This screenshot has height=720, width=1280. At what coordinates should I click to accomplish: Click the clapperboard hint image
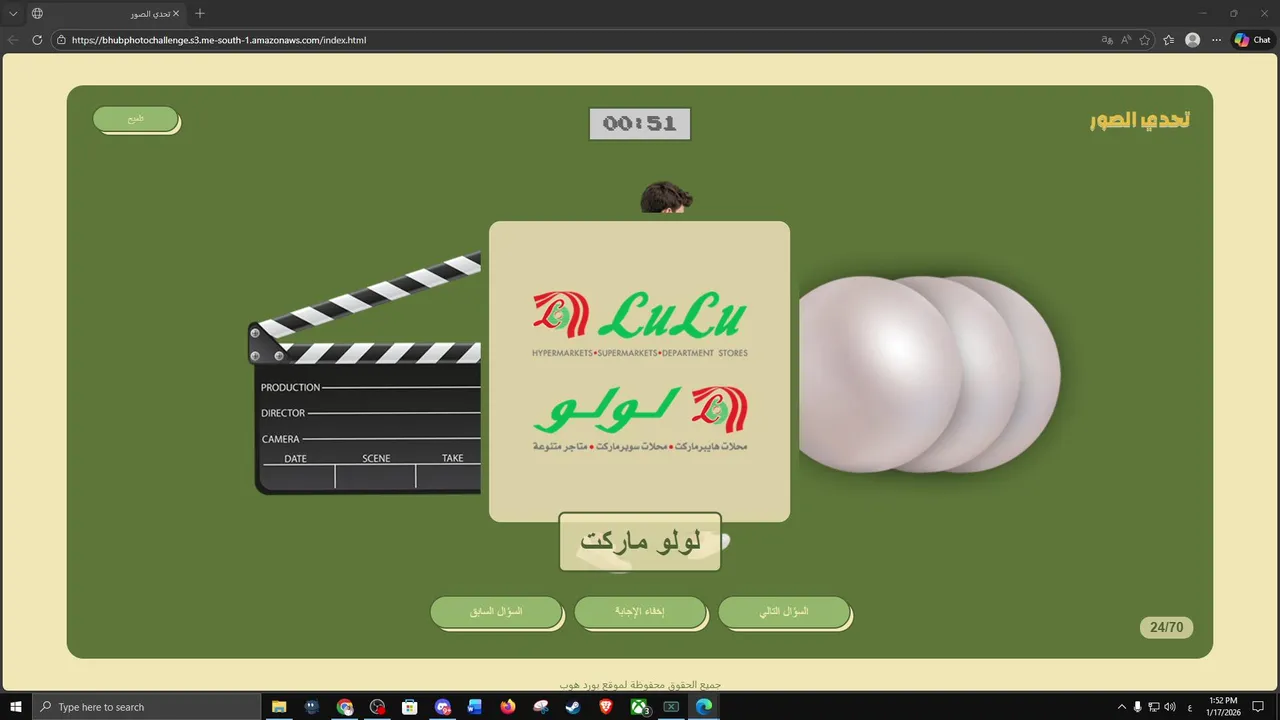tap(365, 374)
